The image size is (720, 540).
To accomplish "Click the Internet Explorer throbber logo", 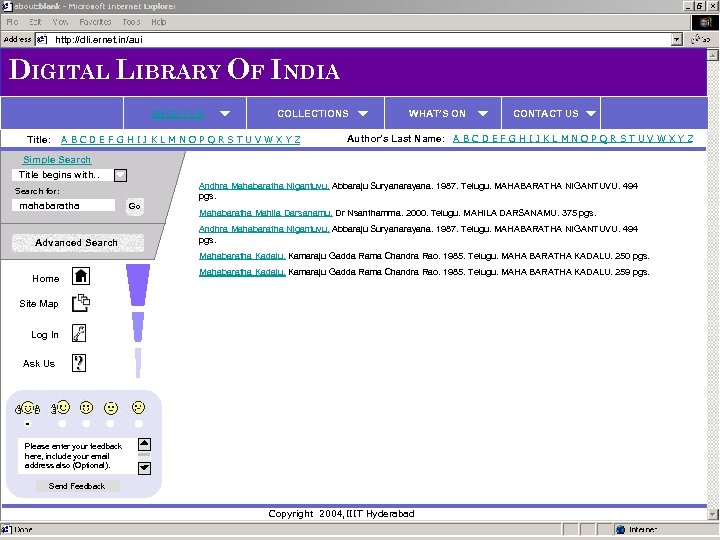I will click(x=705, y=22).
